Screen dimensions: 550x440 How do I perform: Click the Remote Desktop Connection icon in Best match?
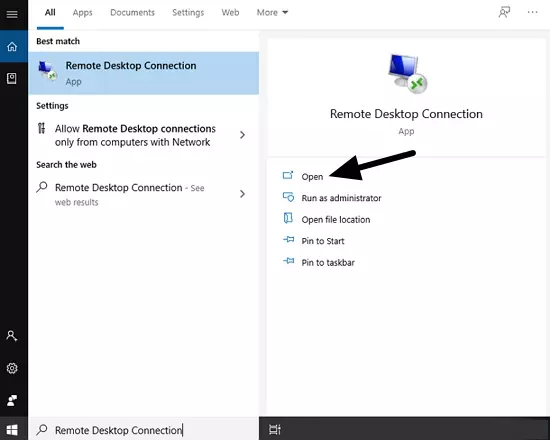pyautogui.click(x=47, y=71)
